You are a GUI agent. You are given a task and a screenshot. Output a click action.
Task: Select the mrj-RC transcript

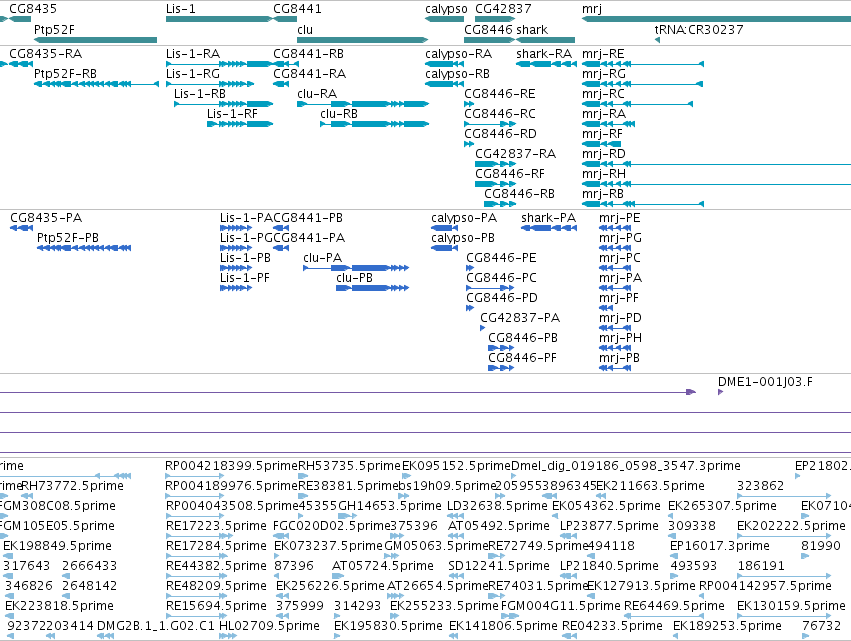(x=637, y=104)
